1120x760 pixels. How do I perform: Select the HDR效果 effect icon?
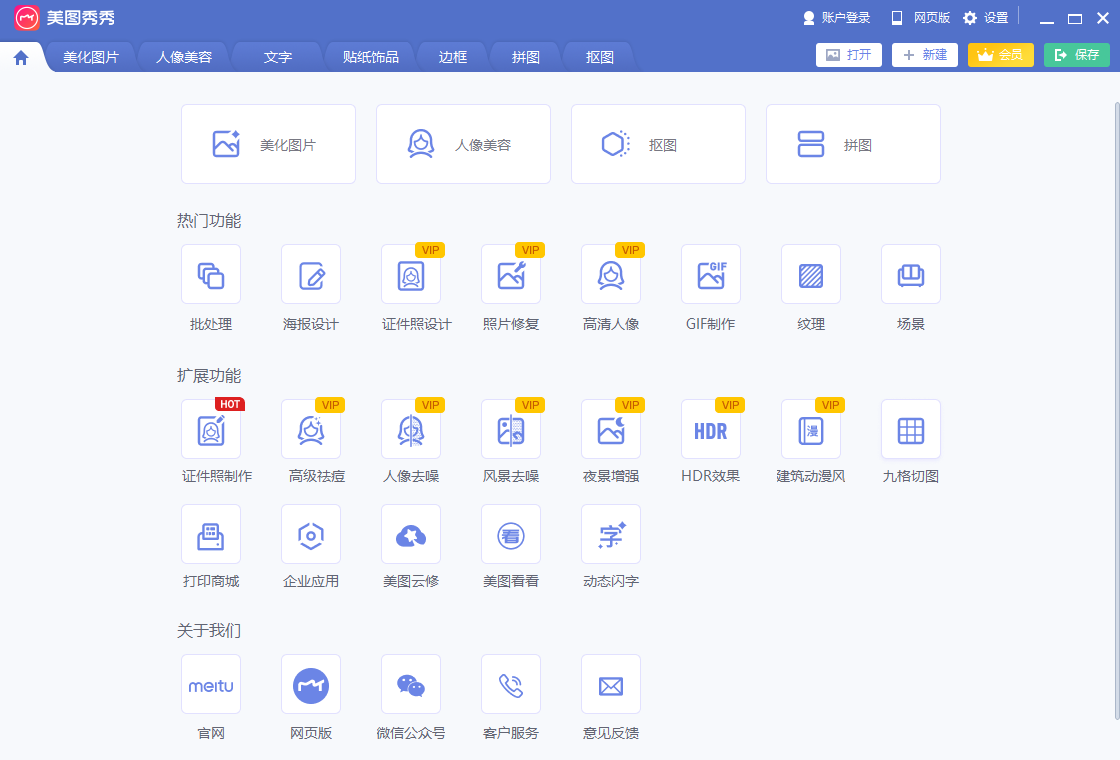[711, 430]
